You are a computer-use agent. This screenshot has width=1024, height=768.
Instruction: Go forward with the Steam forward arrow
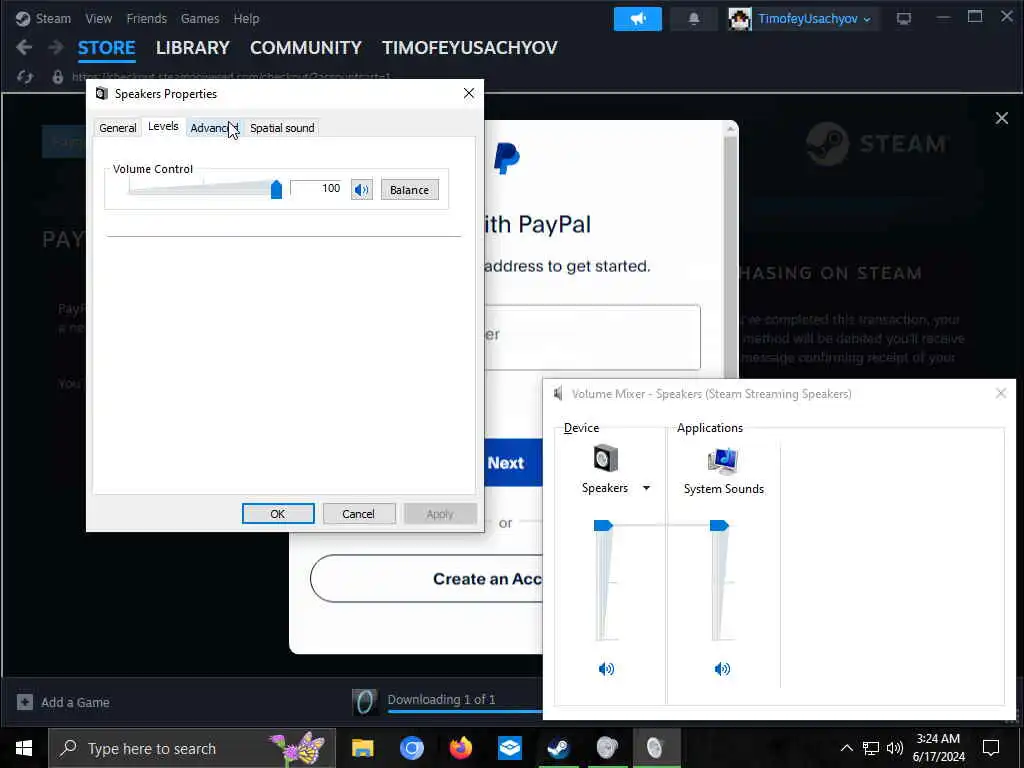pos(56,47)
